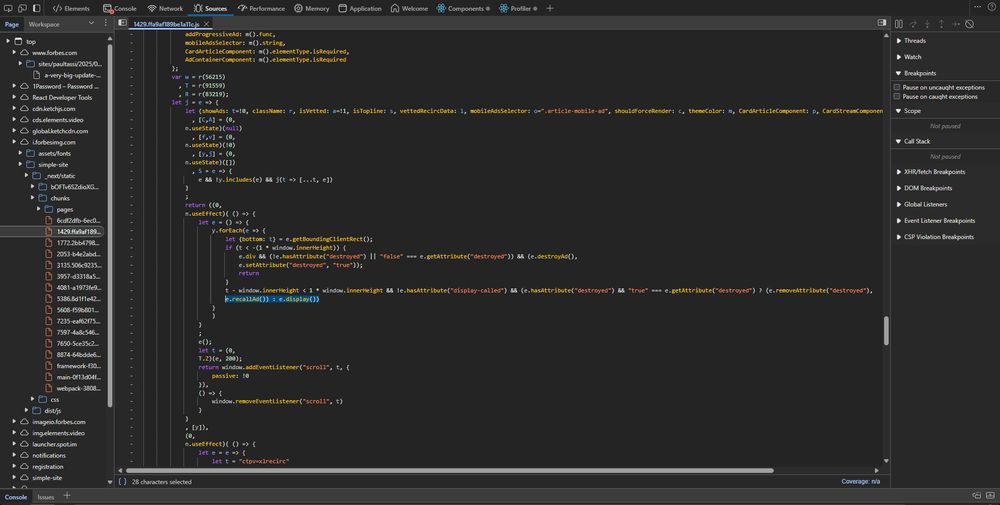Image resolution: width=1000 pixels, height=505 pixels.
Task: Switch to the Network tab
Action: tap(165, 8)
